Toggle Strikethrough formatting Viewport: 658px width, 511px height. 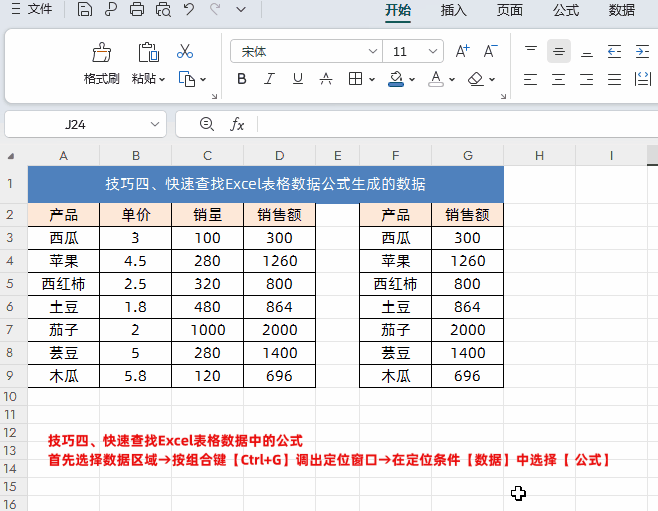coord(326,79)
